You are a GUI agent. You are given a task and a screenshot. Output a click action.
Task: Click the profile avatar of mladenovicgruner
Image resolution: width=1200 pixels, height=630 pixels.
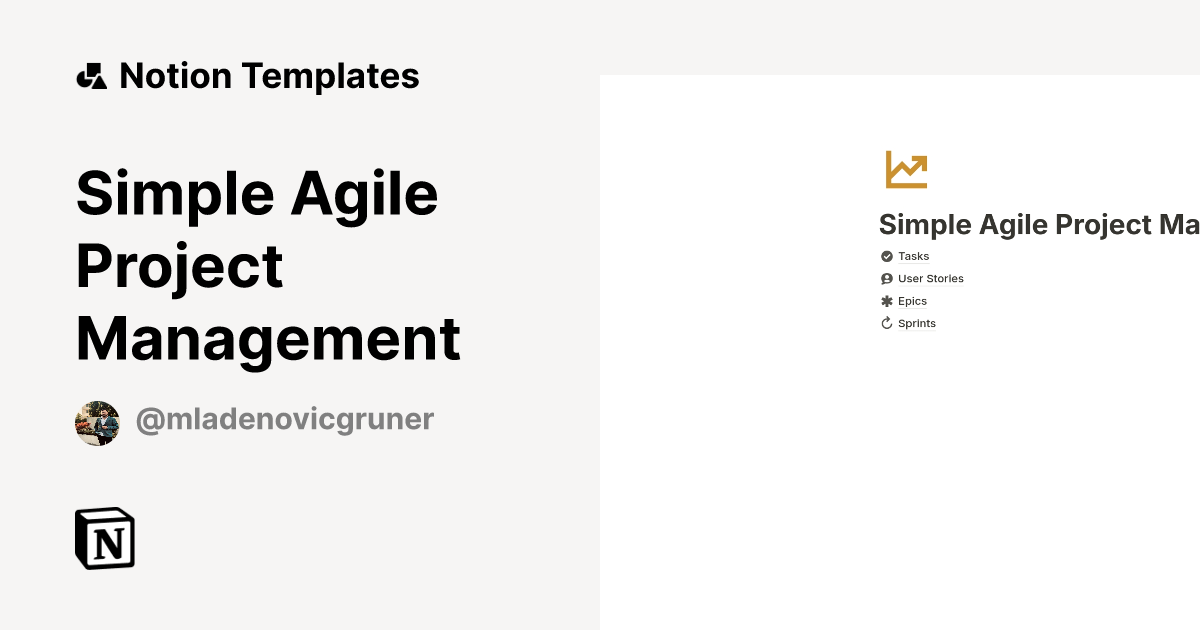(97, 423)
